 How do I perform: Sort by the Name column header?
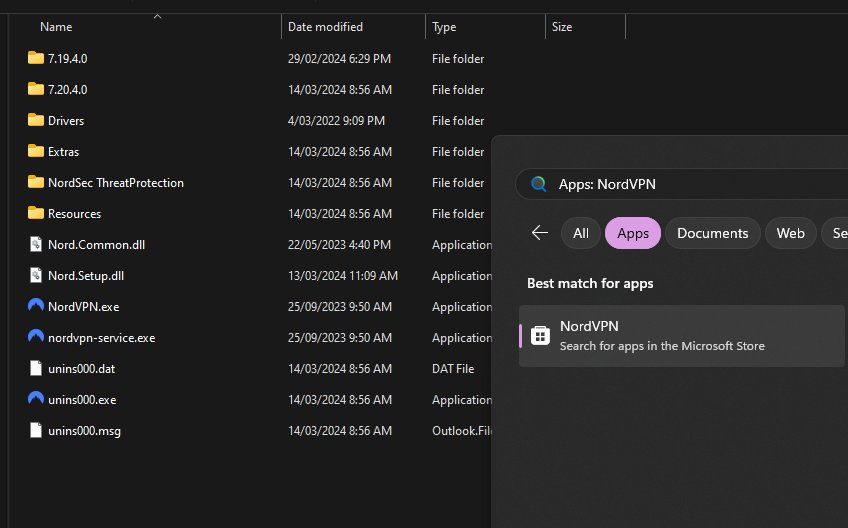click(x=56, y=27)
